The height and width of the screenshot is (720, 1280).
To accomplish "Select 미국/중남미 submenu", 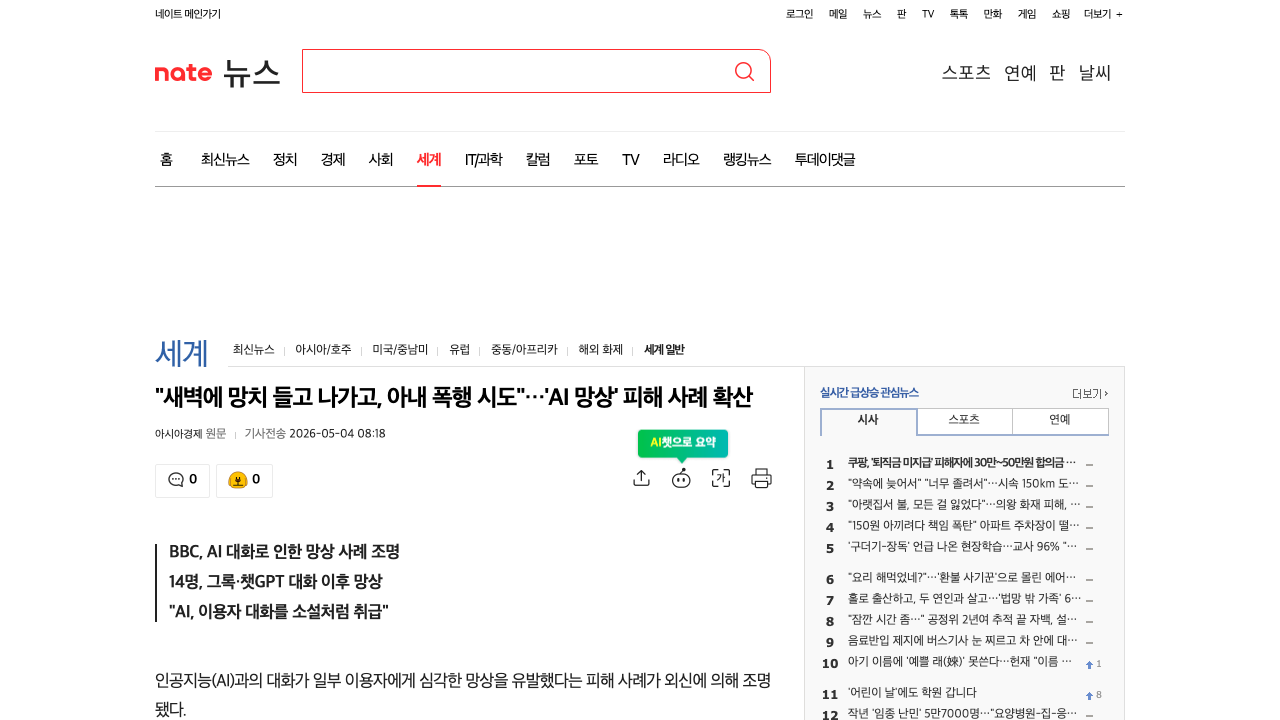I will pos(400,350).
